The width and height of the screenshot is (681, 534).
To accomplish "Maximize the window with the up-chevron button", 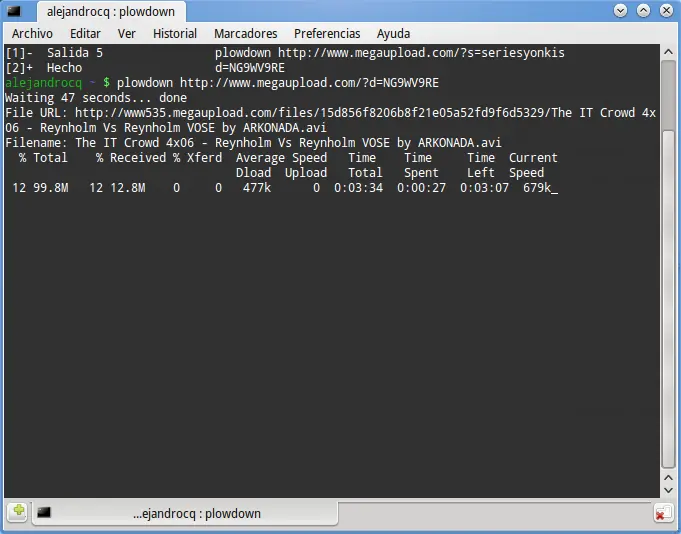I will [x=643, y=10].
